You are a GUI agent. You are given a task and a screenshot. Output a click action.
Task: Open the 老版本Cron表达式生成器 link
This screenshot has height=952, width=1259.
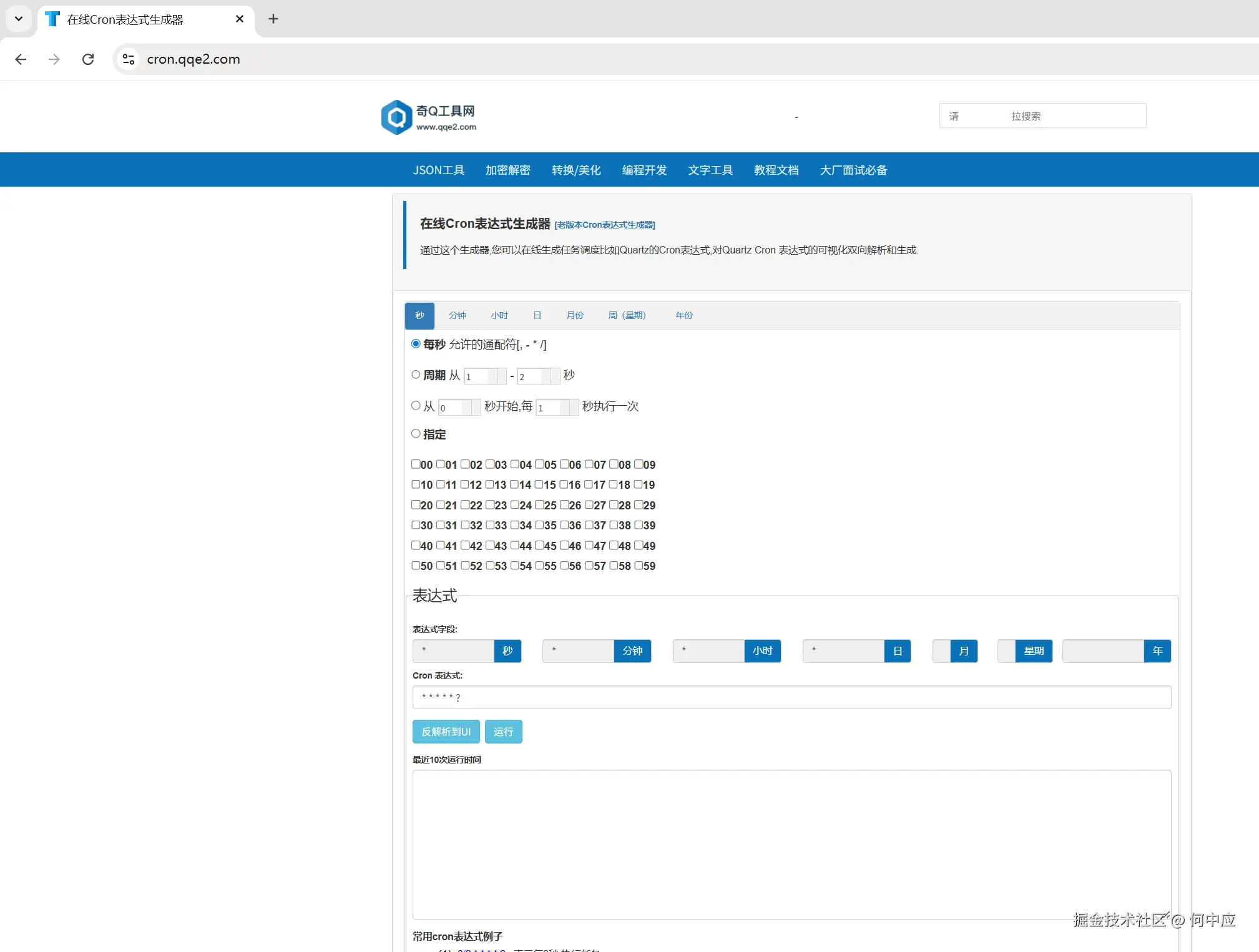click(x=604, y=225)
